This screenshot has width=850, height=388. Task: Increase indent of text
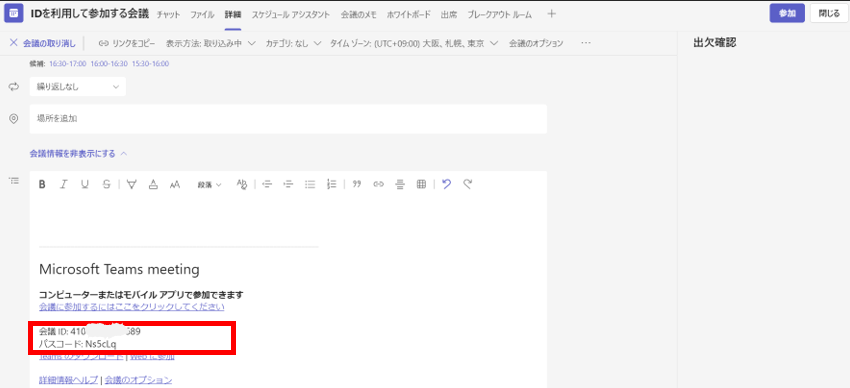[x=288, y=184]
